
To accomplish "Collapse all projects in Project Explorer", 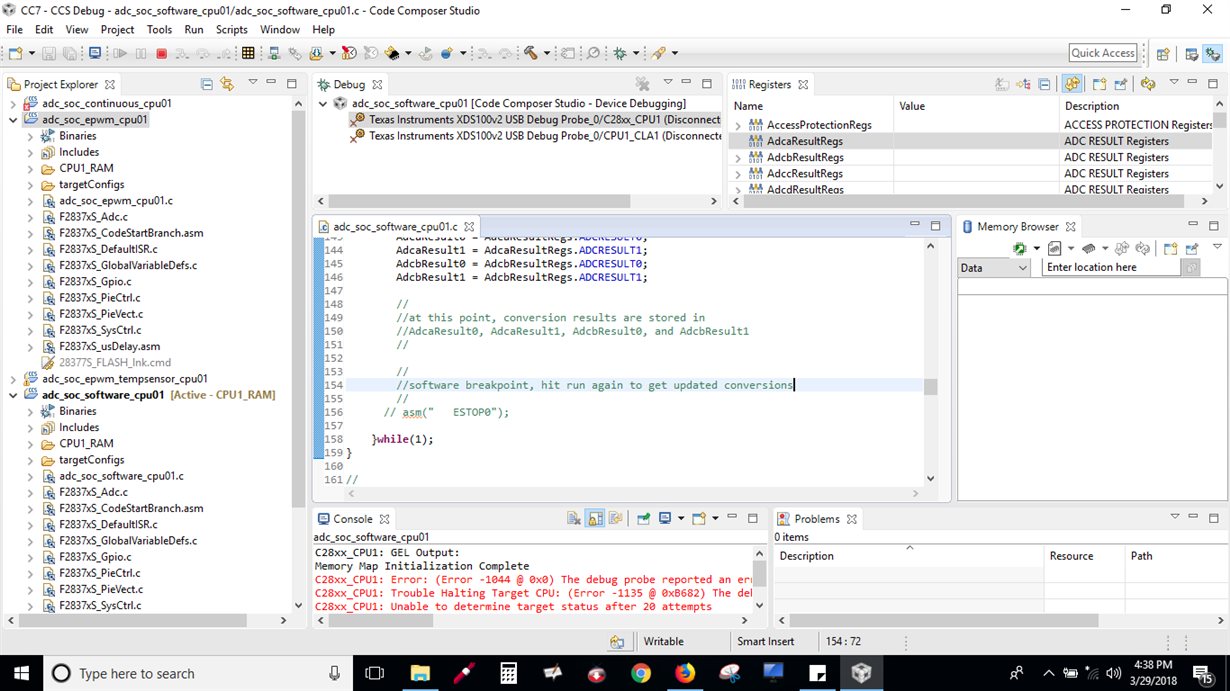I will pyautogui.click(x=207, y=84).
